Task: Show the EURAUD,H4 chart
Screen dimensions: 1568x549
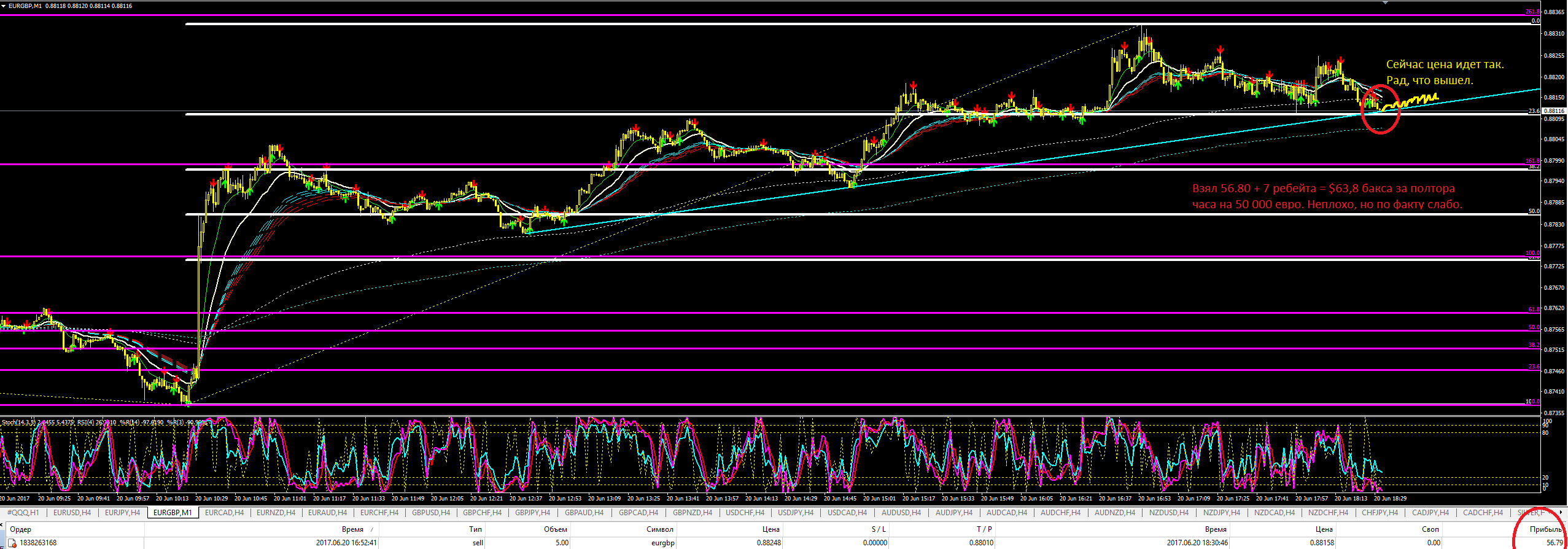Action: [x=327, y=513]
